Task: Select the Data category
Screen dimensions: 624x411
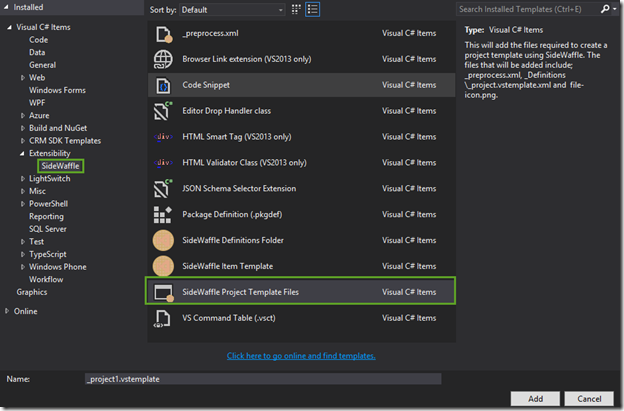Action: (37, 53)
